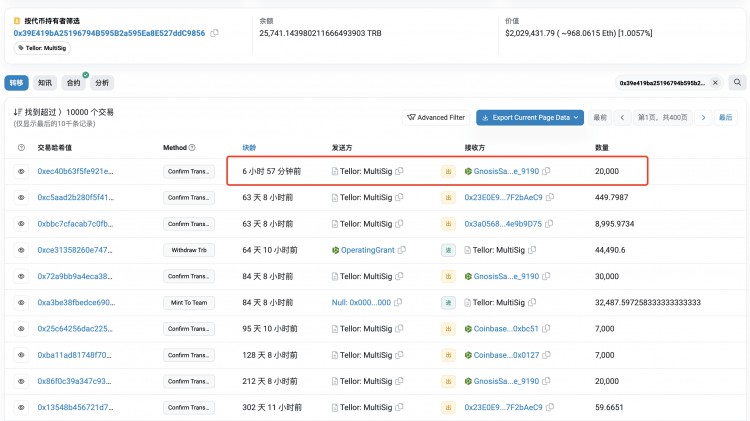Open Null: 0x000...000 sender link
Image resolution: width=750 pixels, height=421 pixels.
tap(361, 302)
